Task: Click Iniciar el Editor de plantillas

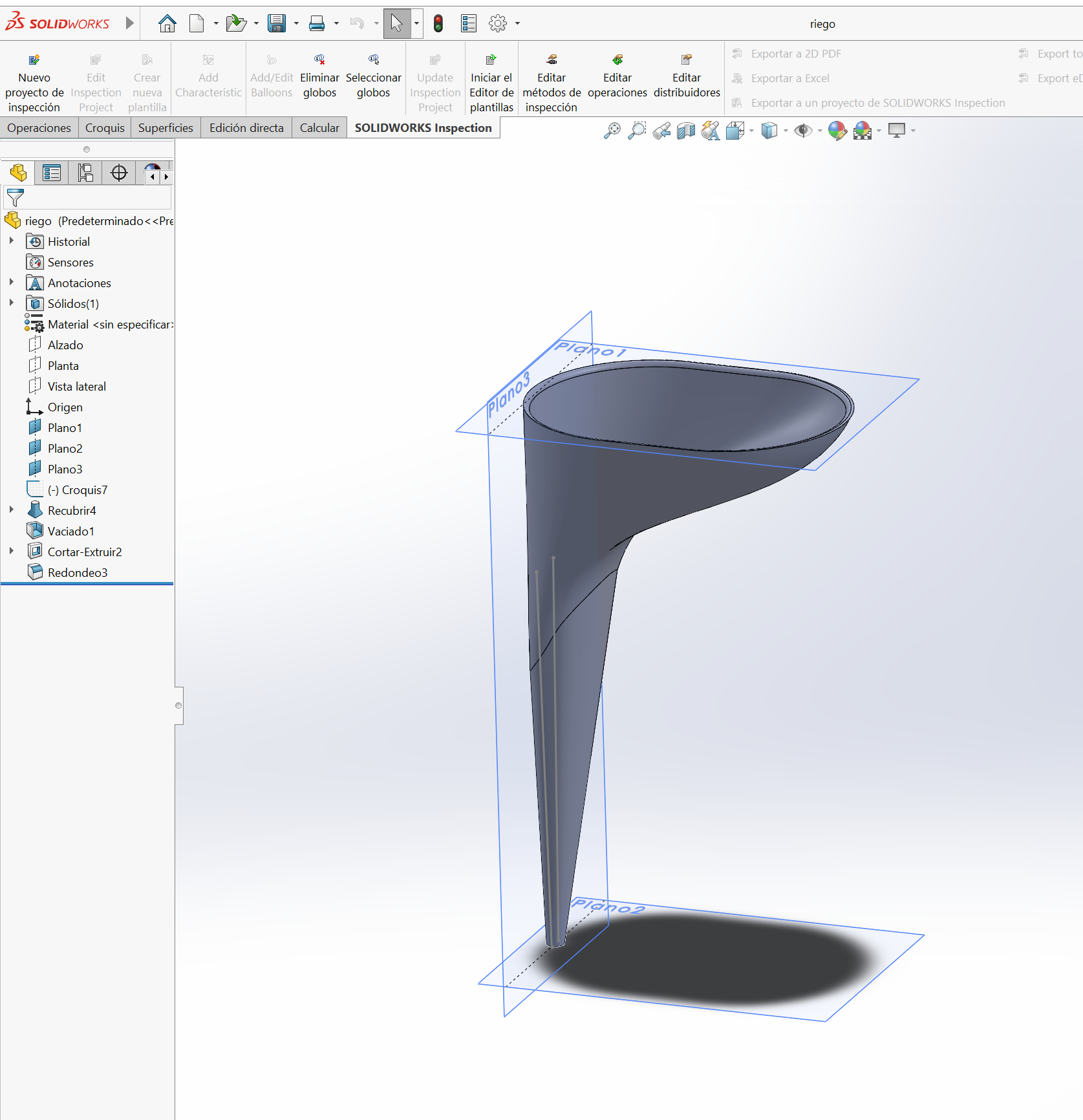Action: [x=491, y=83]
